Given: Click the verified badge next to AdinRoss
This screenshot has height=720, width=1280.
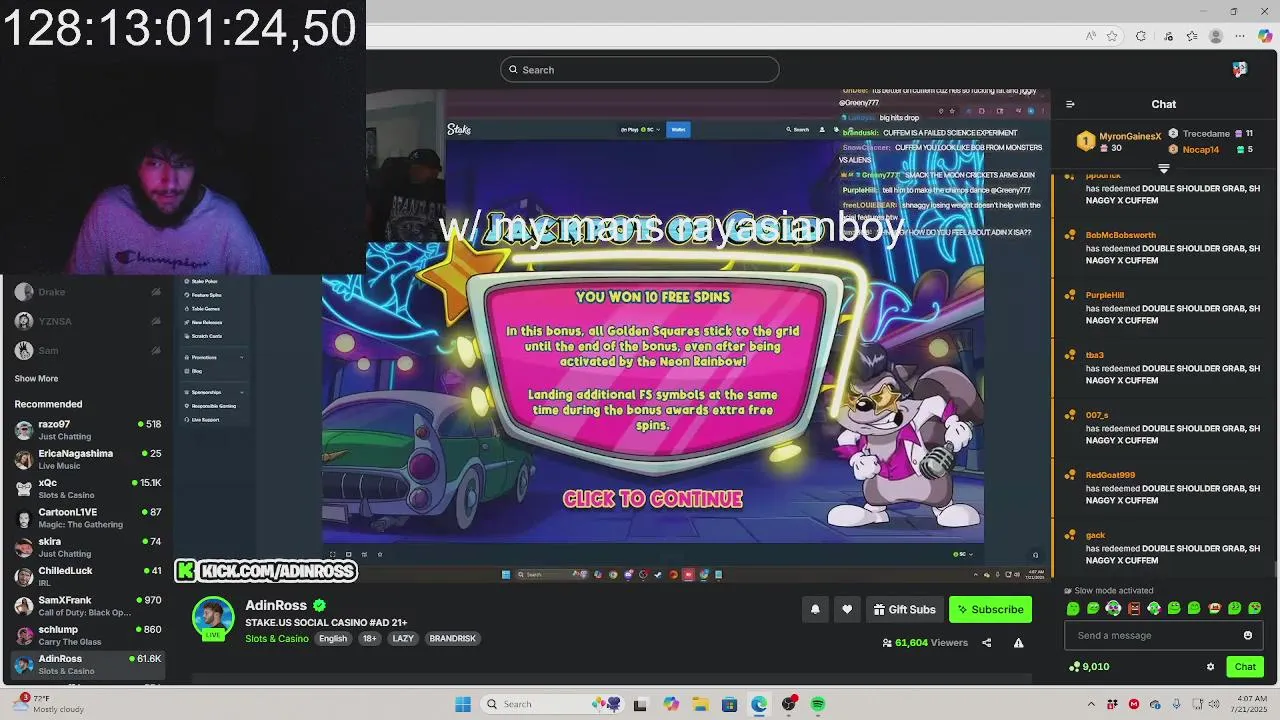Looking at the screenshot, I should coord(319,605).
